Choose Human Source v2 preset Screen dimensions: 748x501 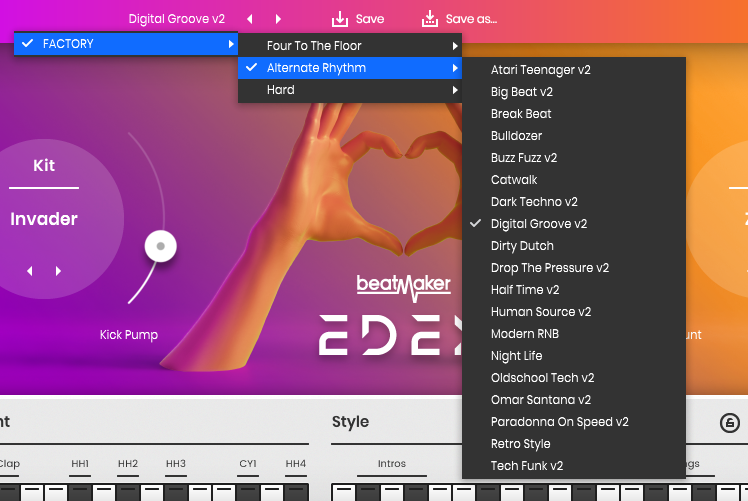(574, 312)
